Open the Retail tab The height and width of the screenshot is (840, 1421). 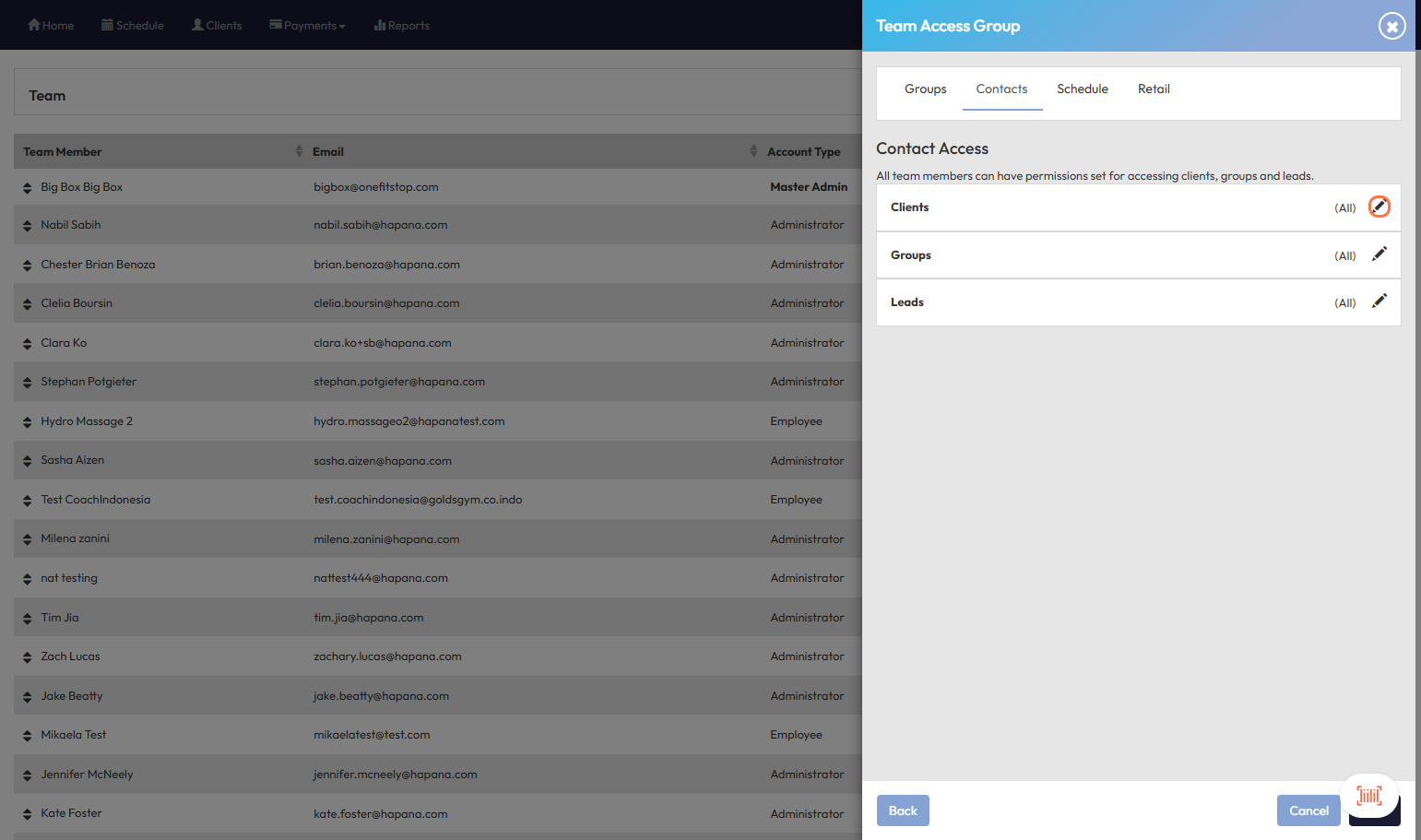click(x=1153, y=89)
